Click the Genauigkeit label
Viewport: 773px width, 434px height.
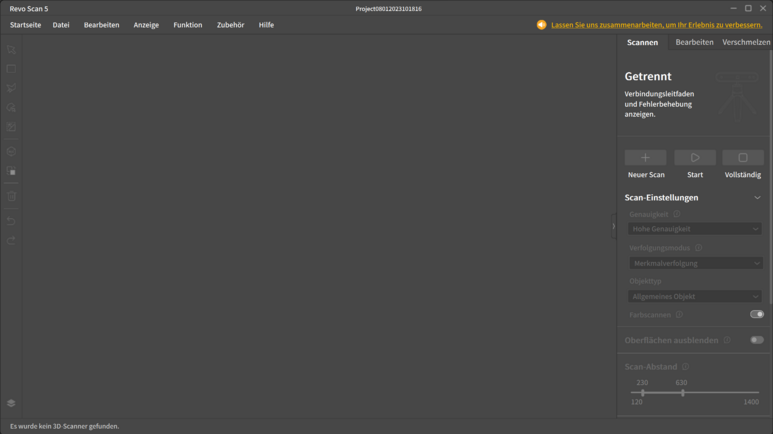tap(649, 215)
